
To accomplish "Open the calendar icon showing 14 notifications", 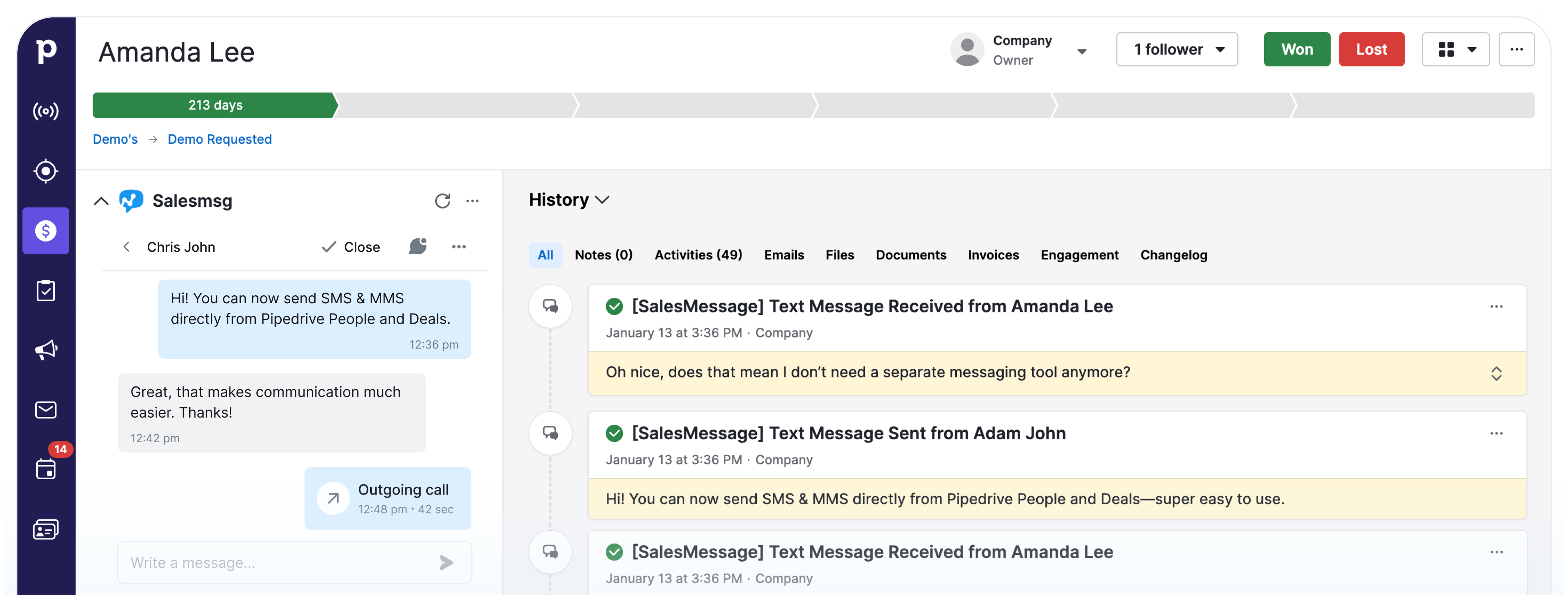I will pos(46,468).
